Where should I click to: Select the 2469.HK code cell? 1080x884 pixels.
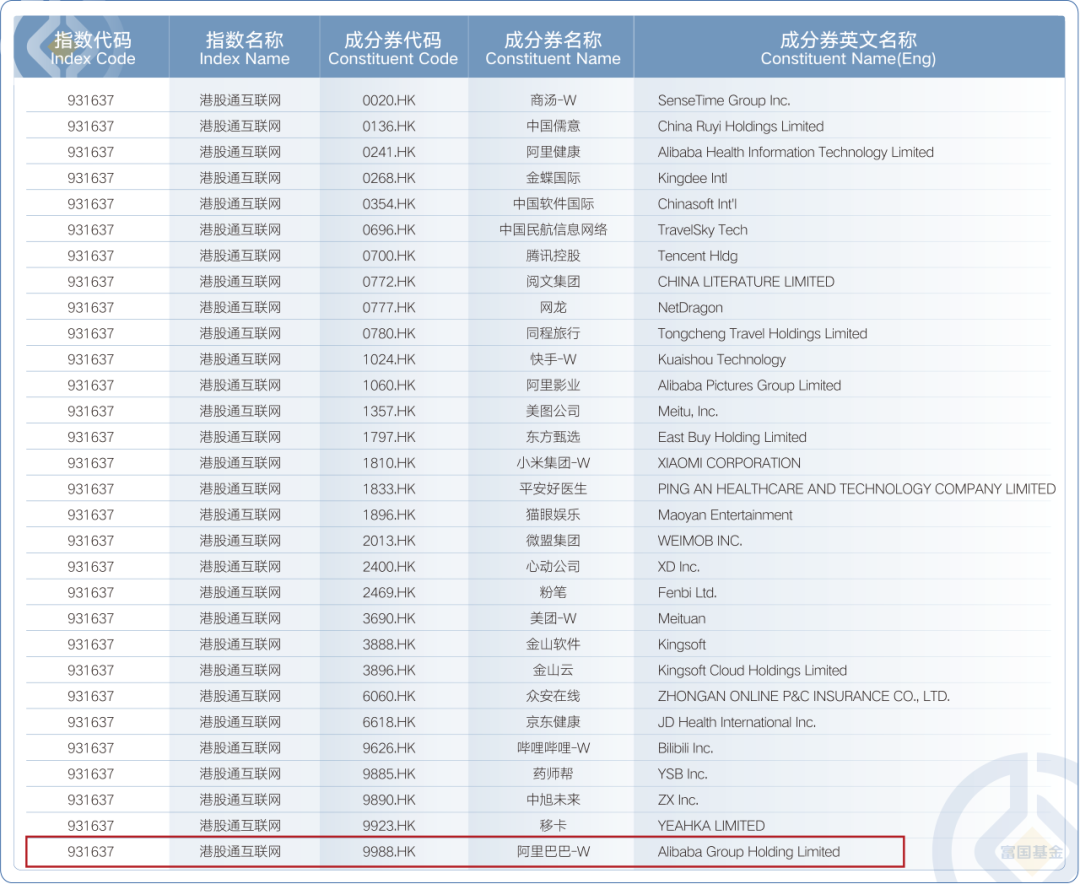(389, 593)
